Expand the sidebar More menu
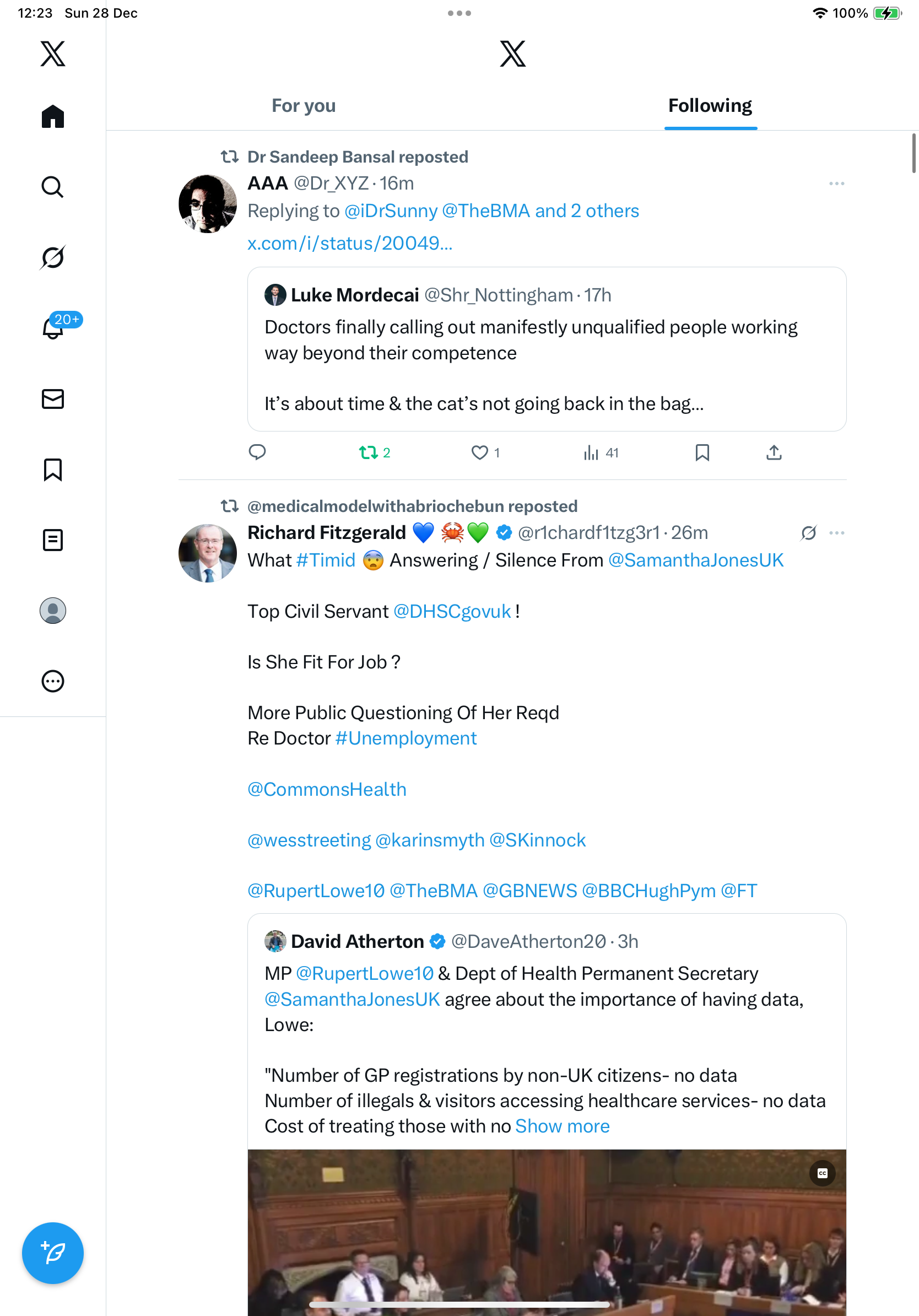 (x=53, y=681)
